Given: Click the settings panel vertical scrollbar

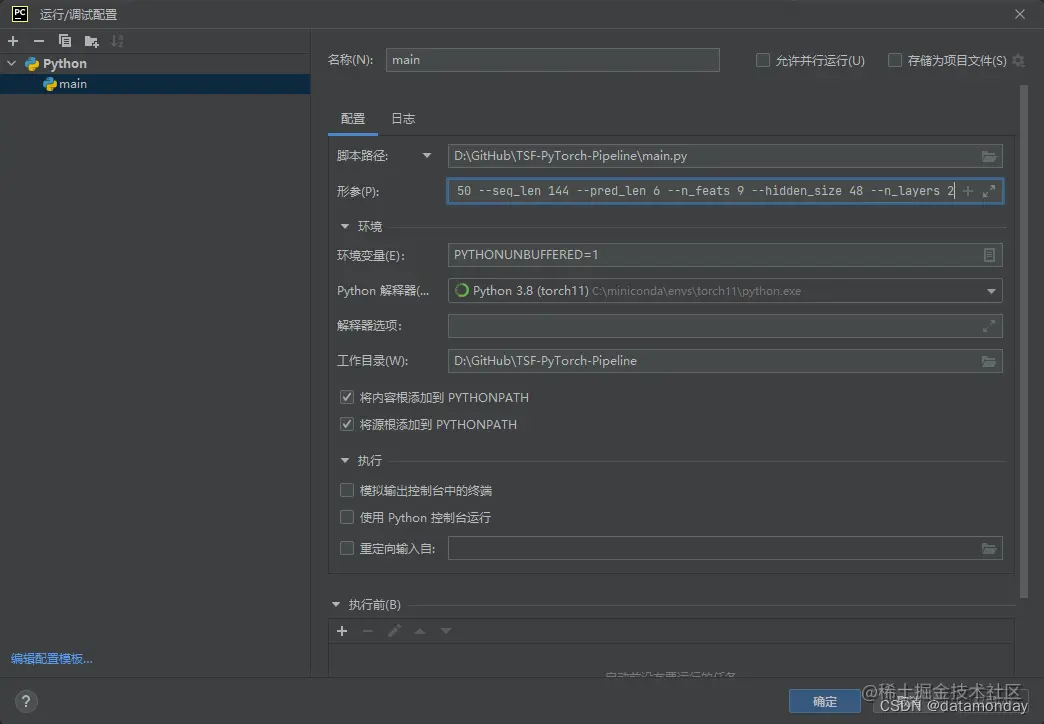Looking at the screenshot, I should (1024, 341).
